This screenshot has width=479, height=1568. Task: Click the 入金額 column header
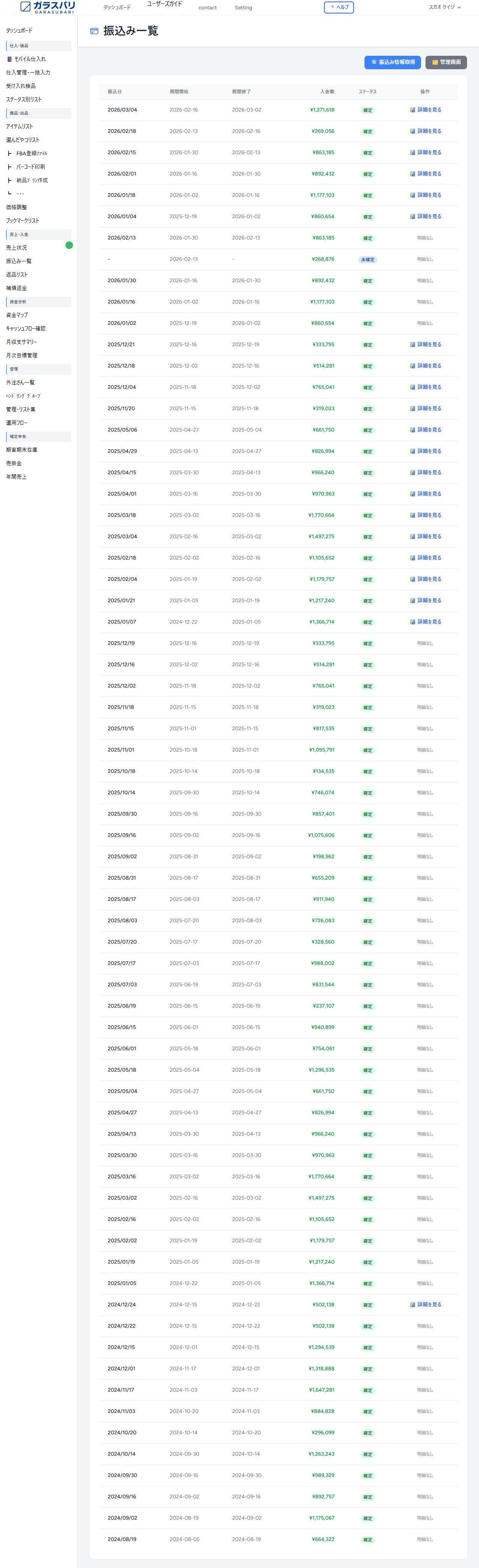(327, 92)
